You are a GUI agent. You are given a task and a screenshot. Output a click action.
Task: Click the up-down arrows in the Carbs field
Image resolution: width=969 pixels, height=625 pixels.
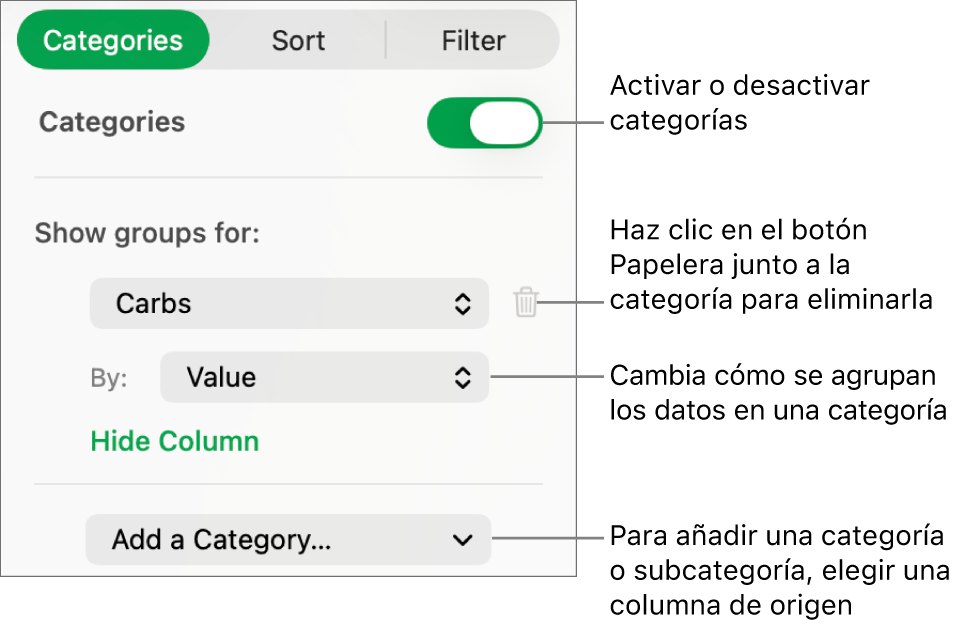click(x=462, y=303)
